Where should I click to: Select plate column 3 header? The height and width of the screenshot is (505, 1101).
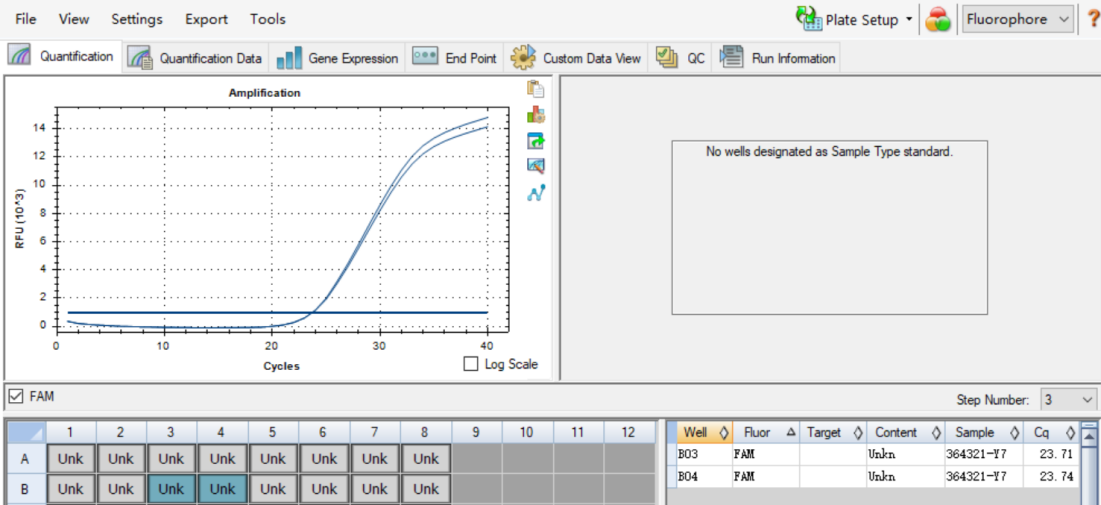[x=171, y=433]
